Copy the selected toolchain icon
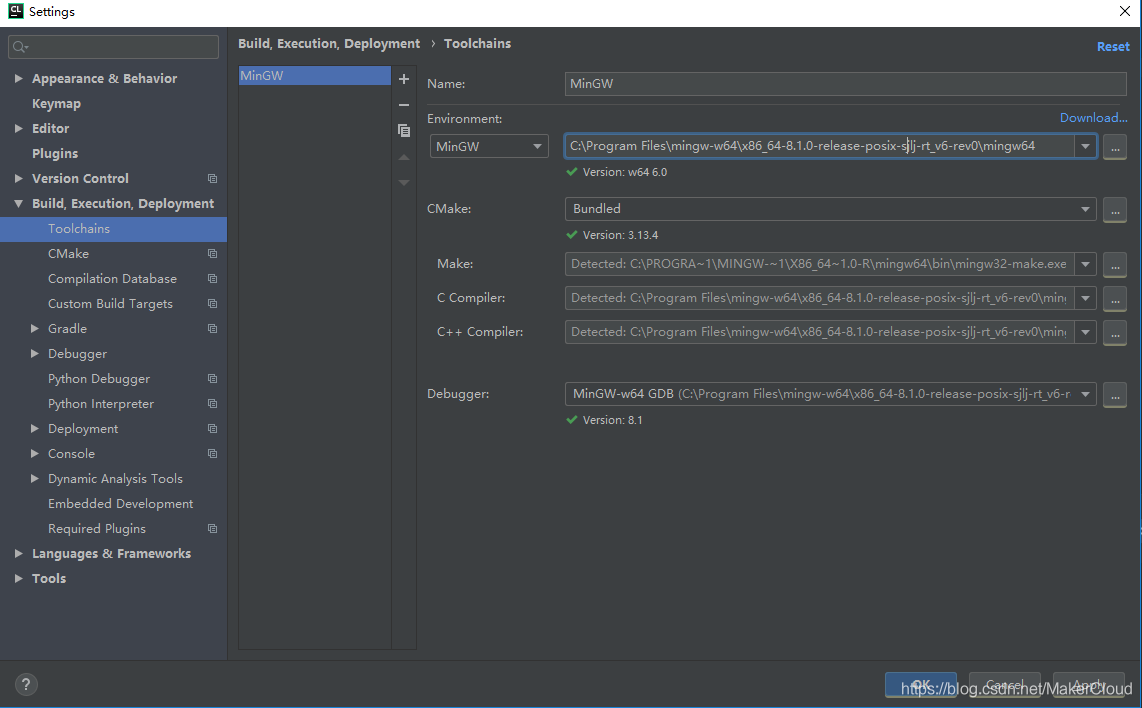The width and height of the screenshot is (1142, 708). click(403, 130)
